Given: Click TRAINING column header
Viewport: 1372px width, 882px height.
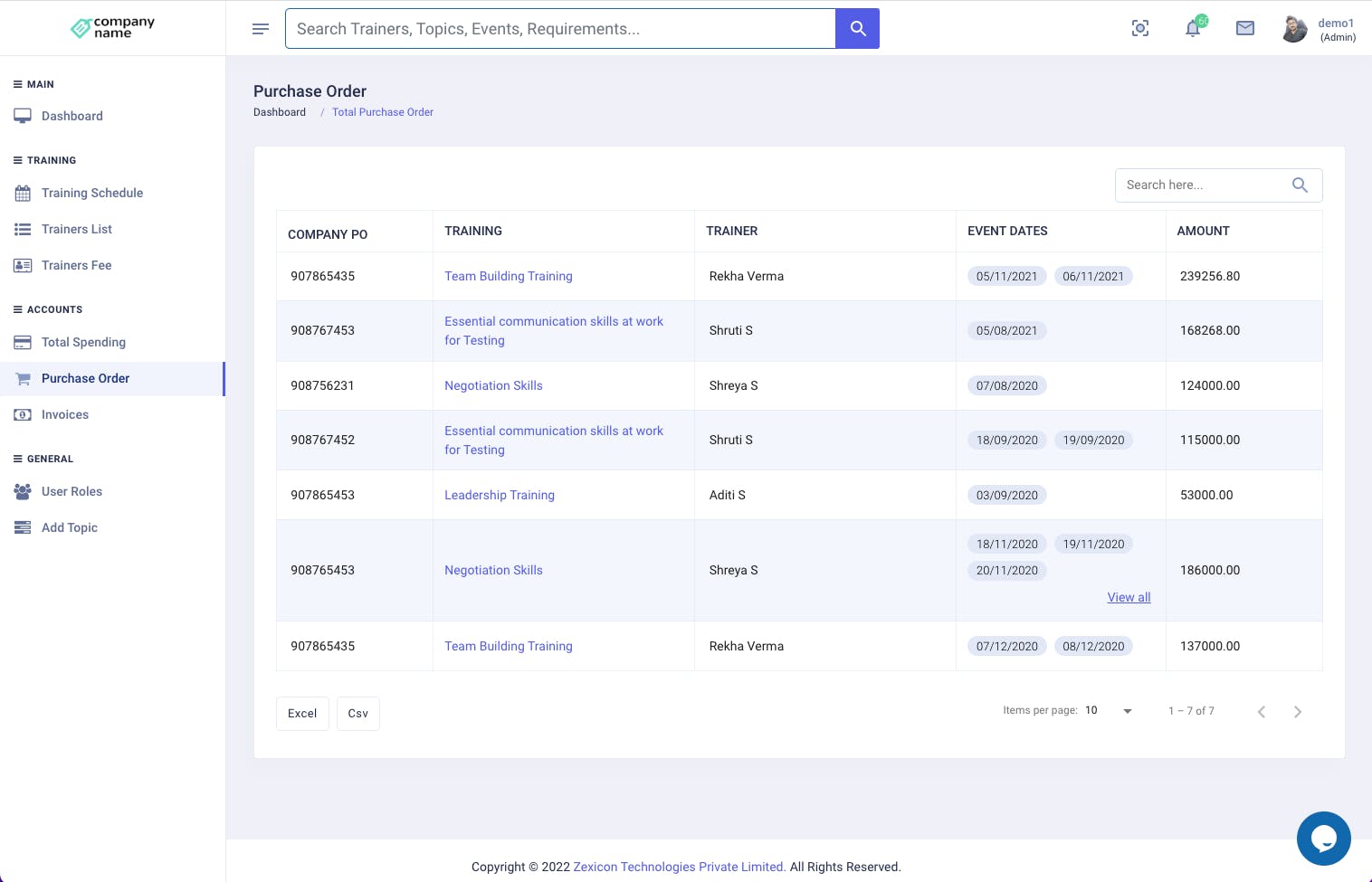Looking at the screenshot, I should 473,231.
